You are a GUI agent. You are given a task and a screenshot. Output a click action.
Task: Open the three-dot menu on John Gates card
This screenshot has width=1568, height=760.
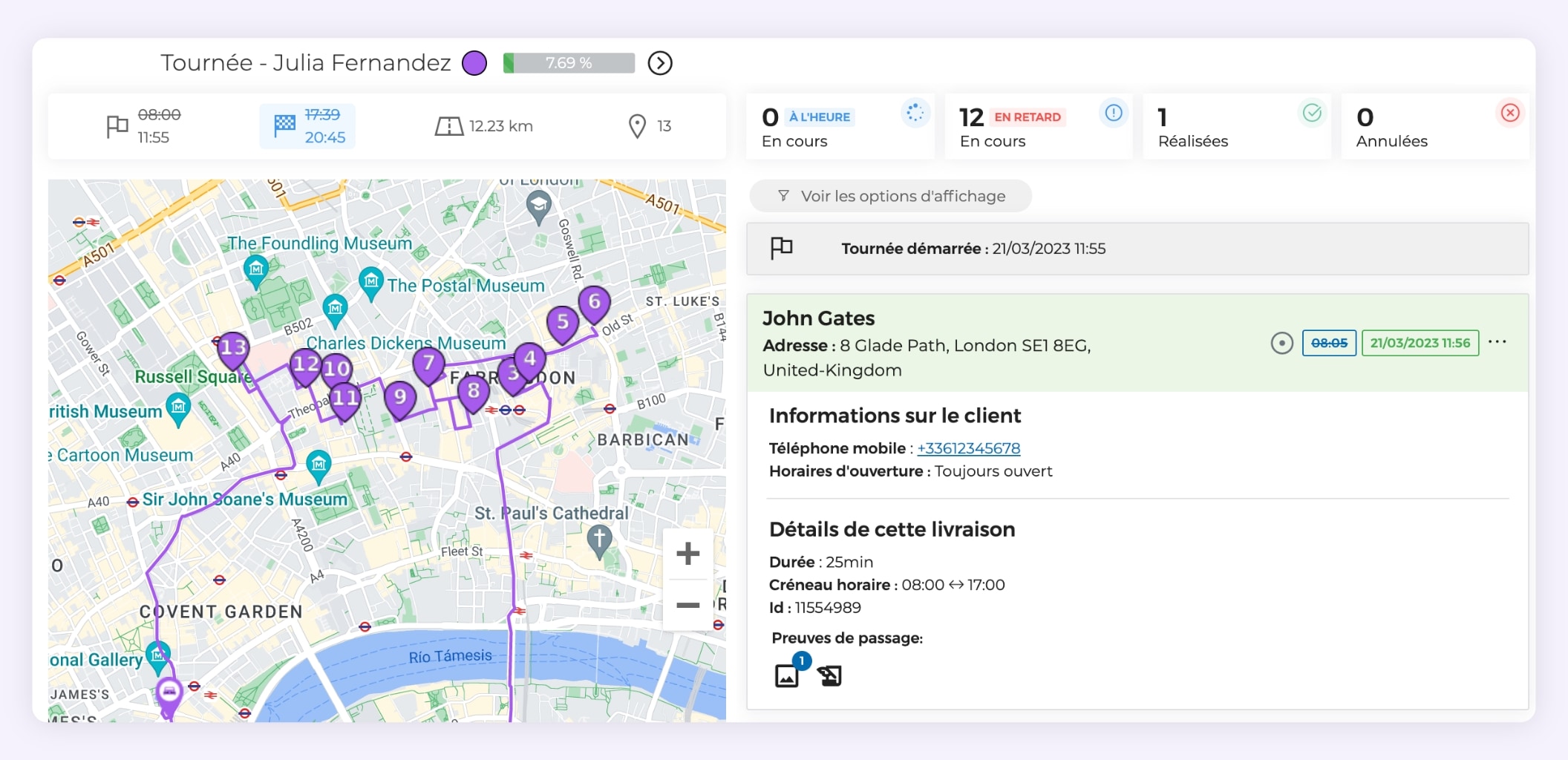1497,343
